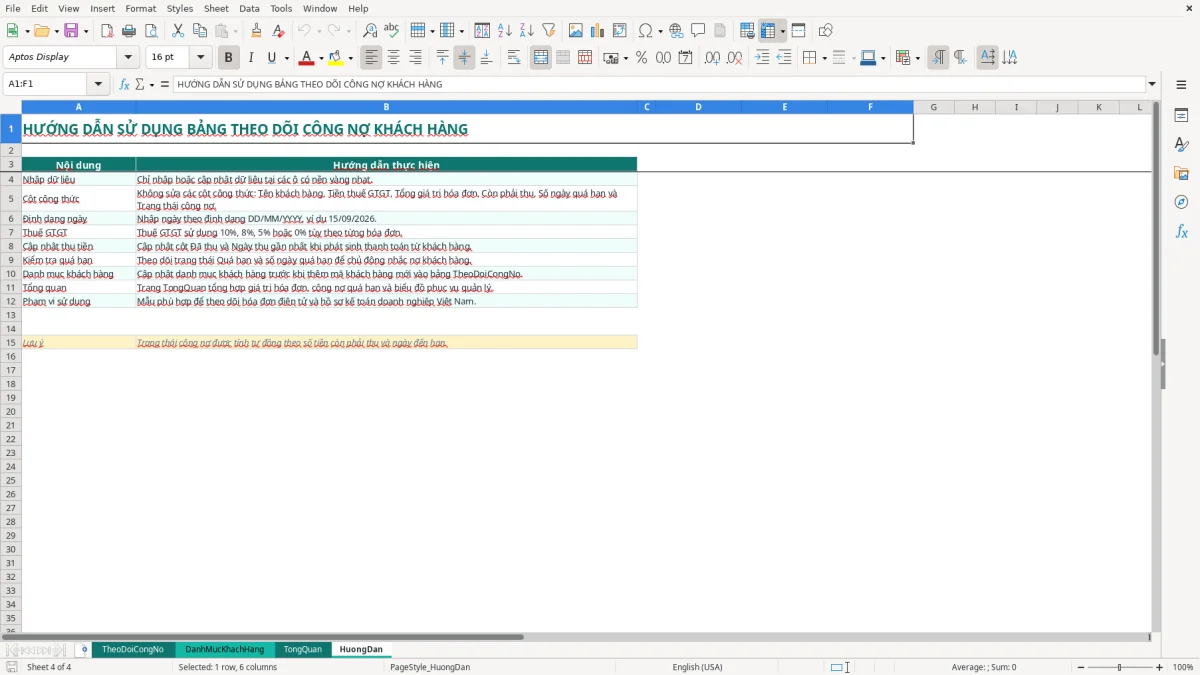Viewport: 1200px width, 675px height.
Task: Add decimal place
Action: pos(712,58)
